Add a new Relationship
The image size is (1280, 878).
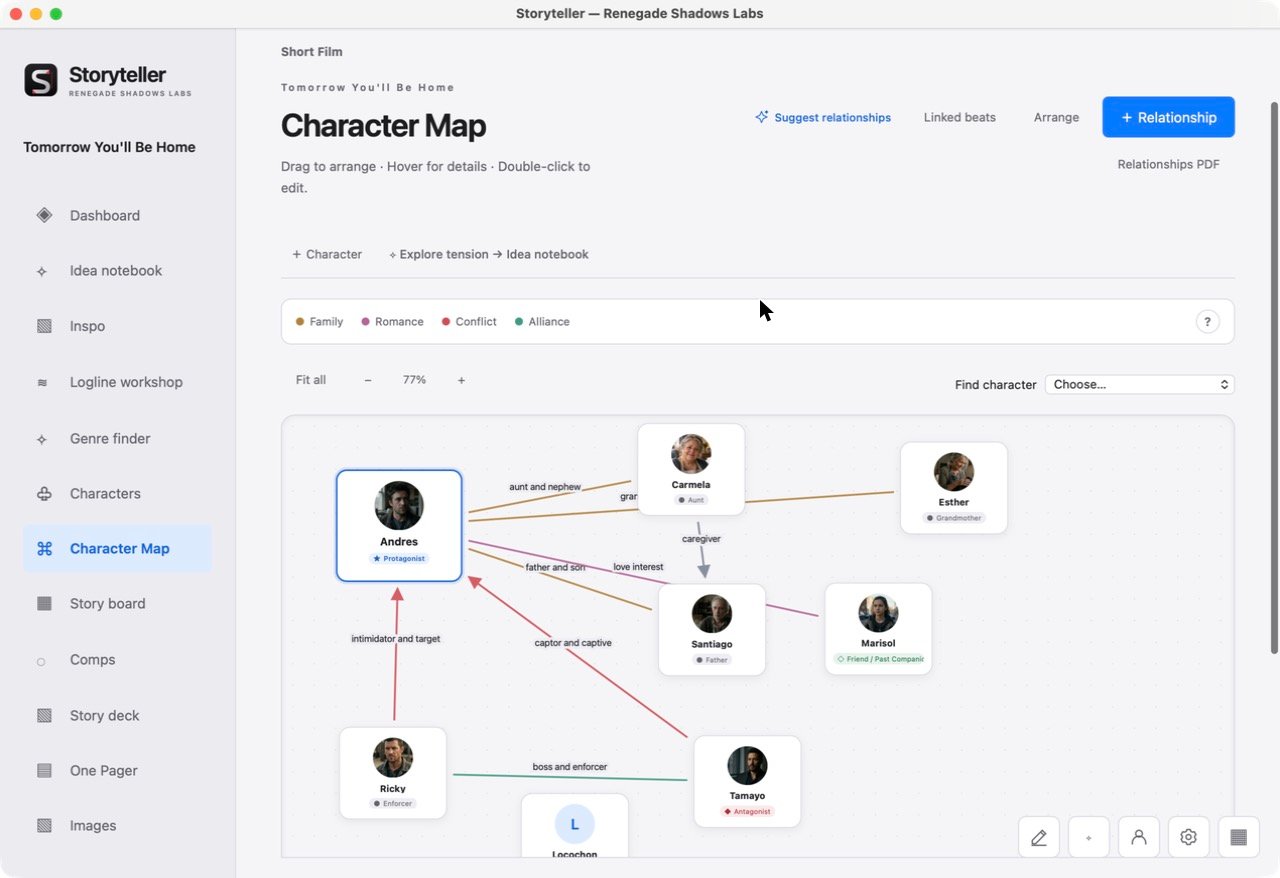(x=1168, y=117)
